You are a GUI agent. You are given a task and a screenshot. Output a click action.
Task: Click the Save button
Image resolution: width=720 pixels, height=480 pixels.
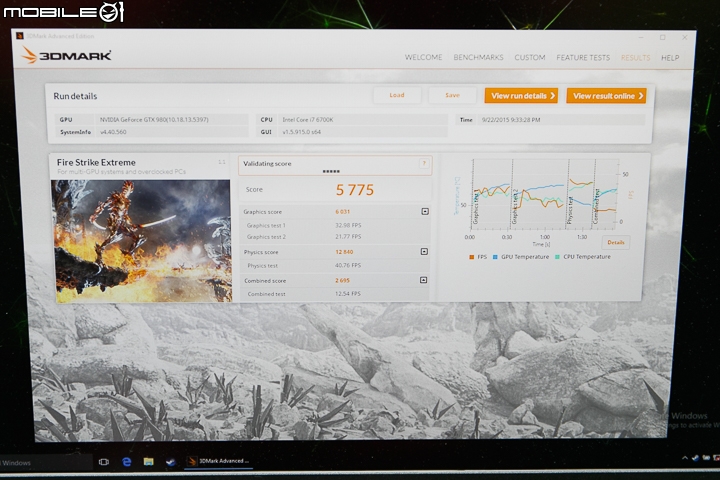pyautogui.click(x=452, y=95)
